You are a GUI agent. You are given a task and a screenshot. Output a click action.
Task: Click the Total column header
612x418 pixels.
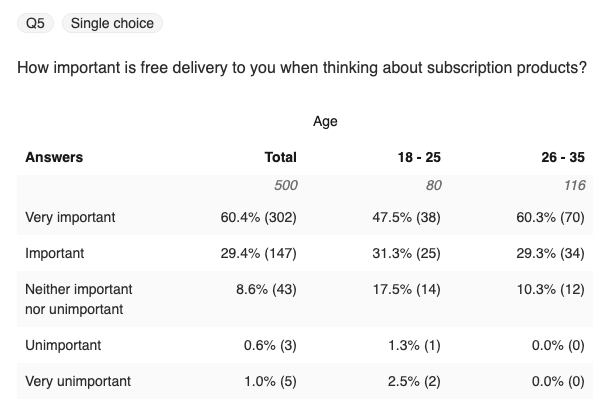[x=281, y=157]
